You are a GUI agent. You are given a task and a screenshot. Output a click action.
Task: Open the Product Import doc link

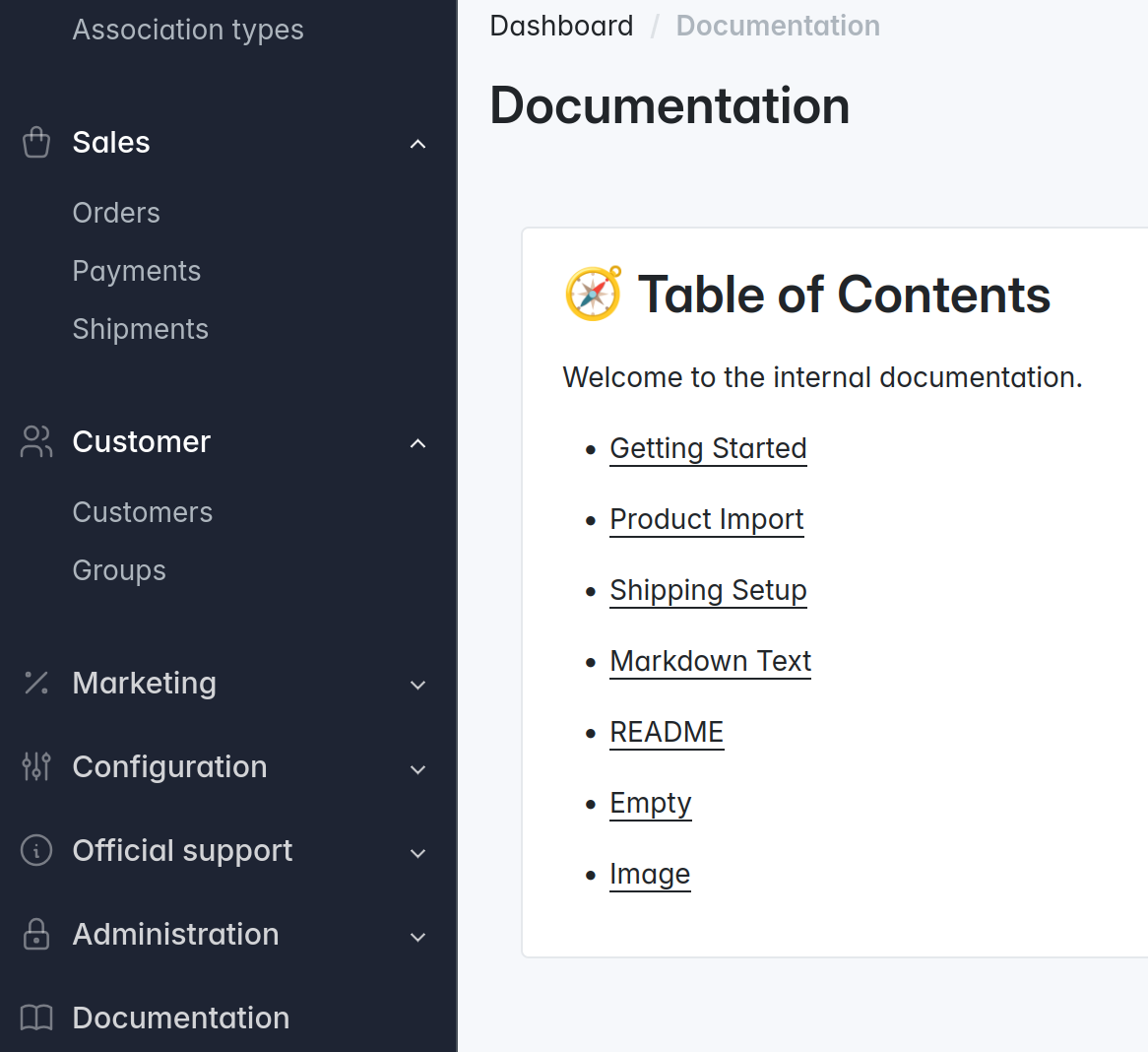[x=706, y=519]
